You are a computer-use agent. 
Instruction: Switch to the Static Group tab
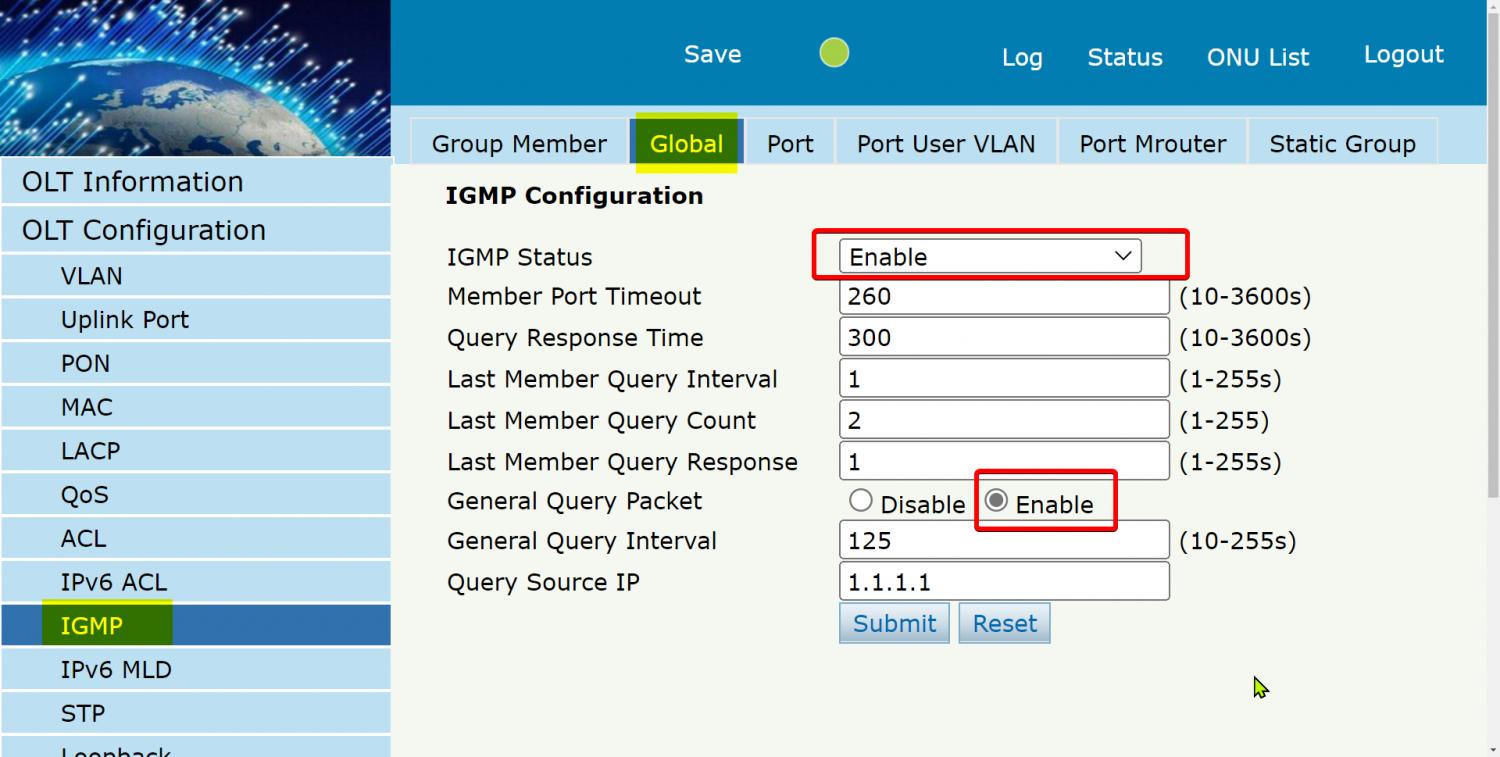coord(1341,144)
